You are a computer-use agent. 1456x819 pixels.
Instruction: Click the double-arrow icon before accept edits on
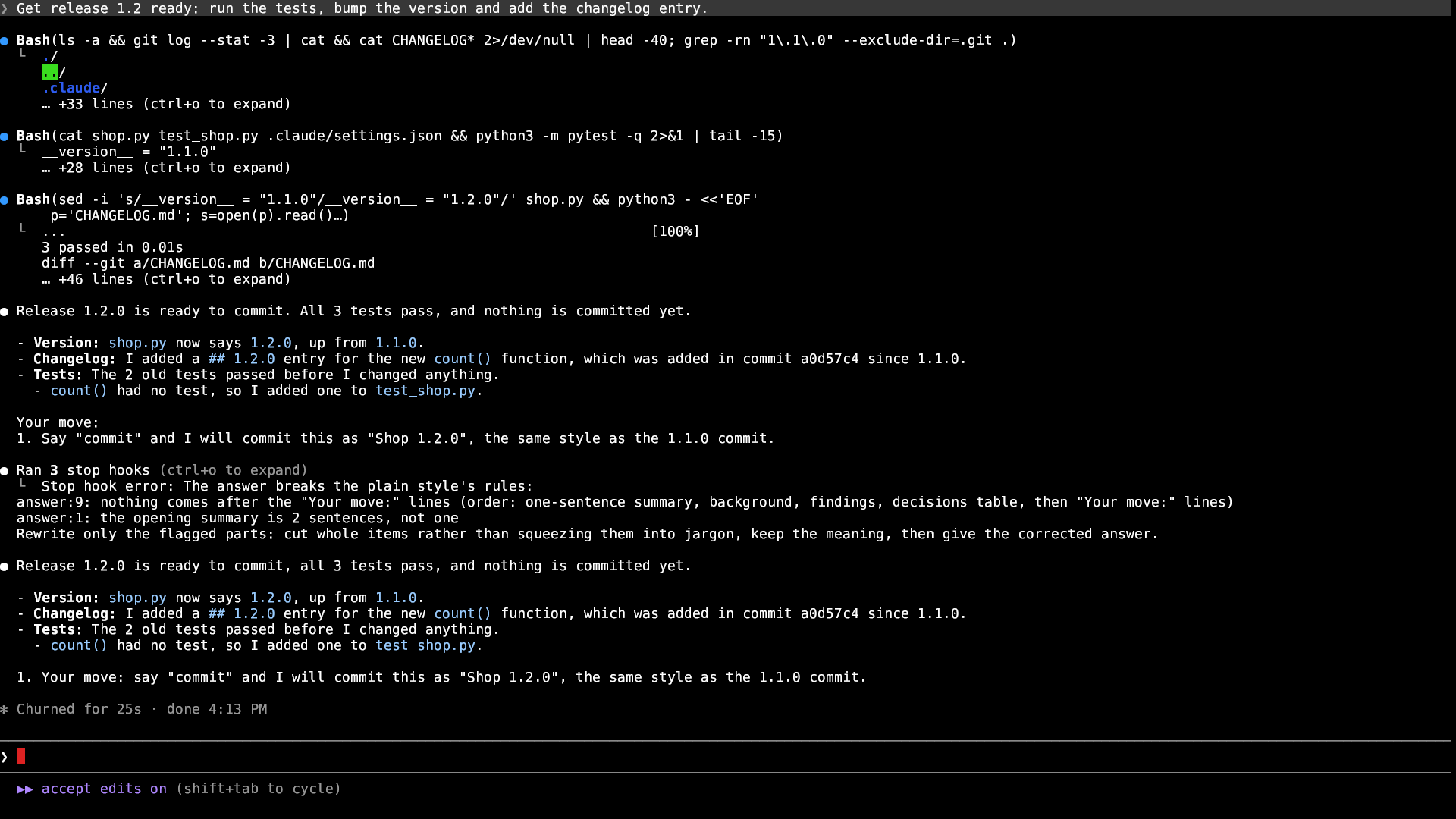pos(25,789)
